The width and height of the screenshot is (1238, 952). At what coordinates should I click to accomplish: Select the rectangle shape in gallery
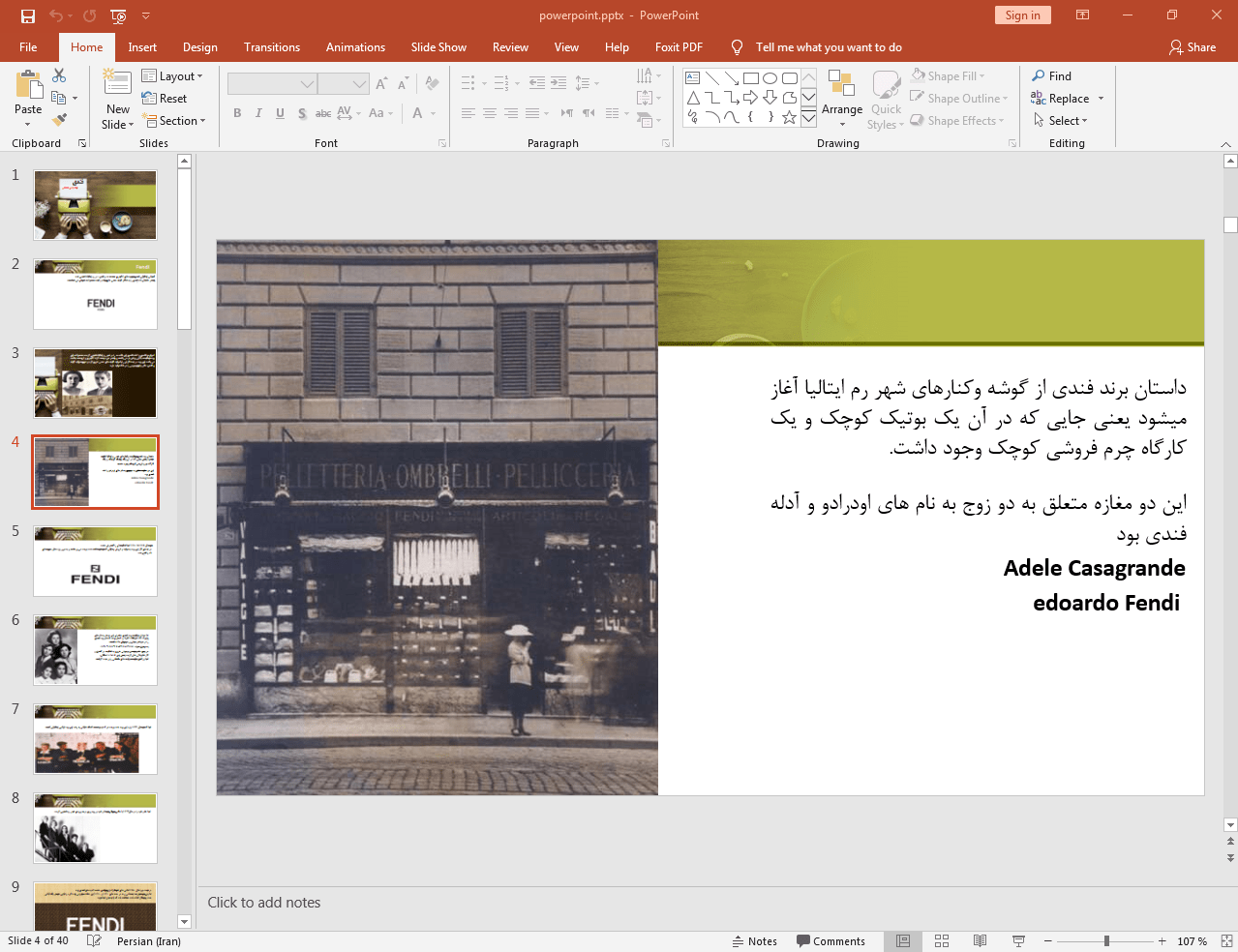point(751,78)
